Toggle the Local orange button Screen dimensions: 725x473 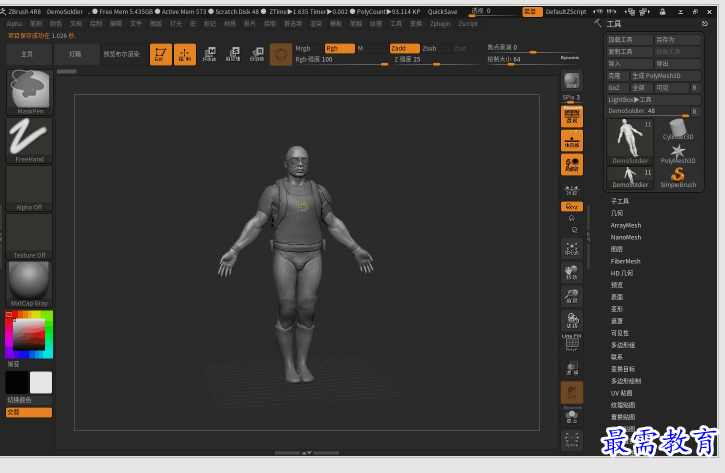click(572, 165)
